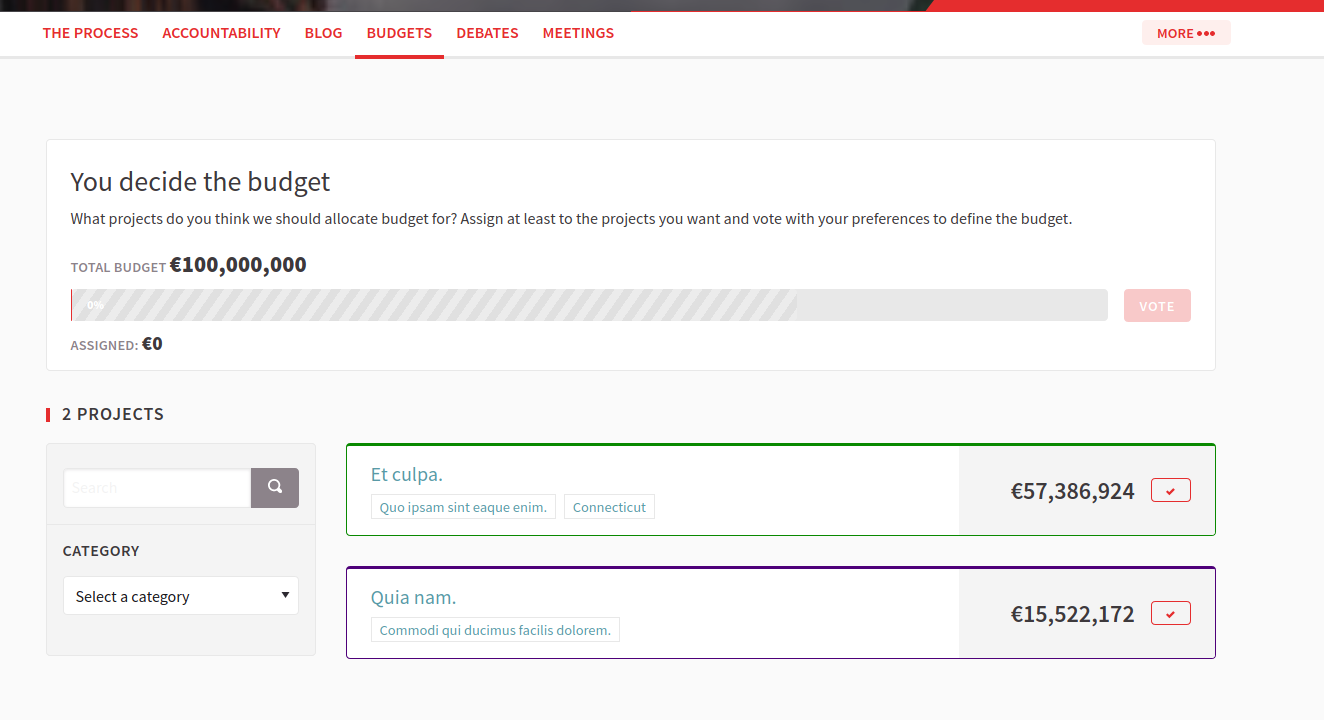Image resolution: width=1324 pixels, height=720 pixels.
Task: Open the "Et culpa." project
Action: point(407,474)
